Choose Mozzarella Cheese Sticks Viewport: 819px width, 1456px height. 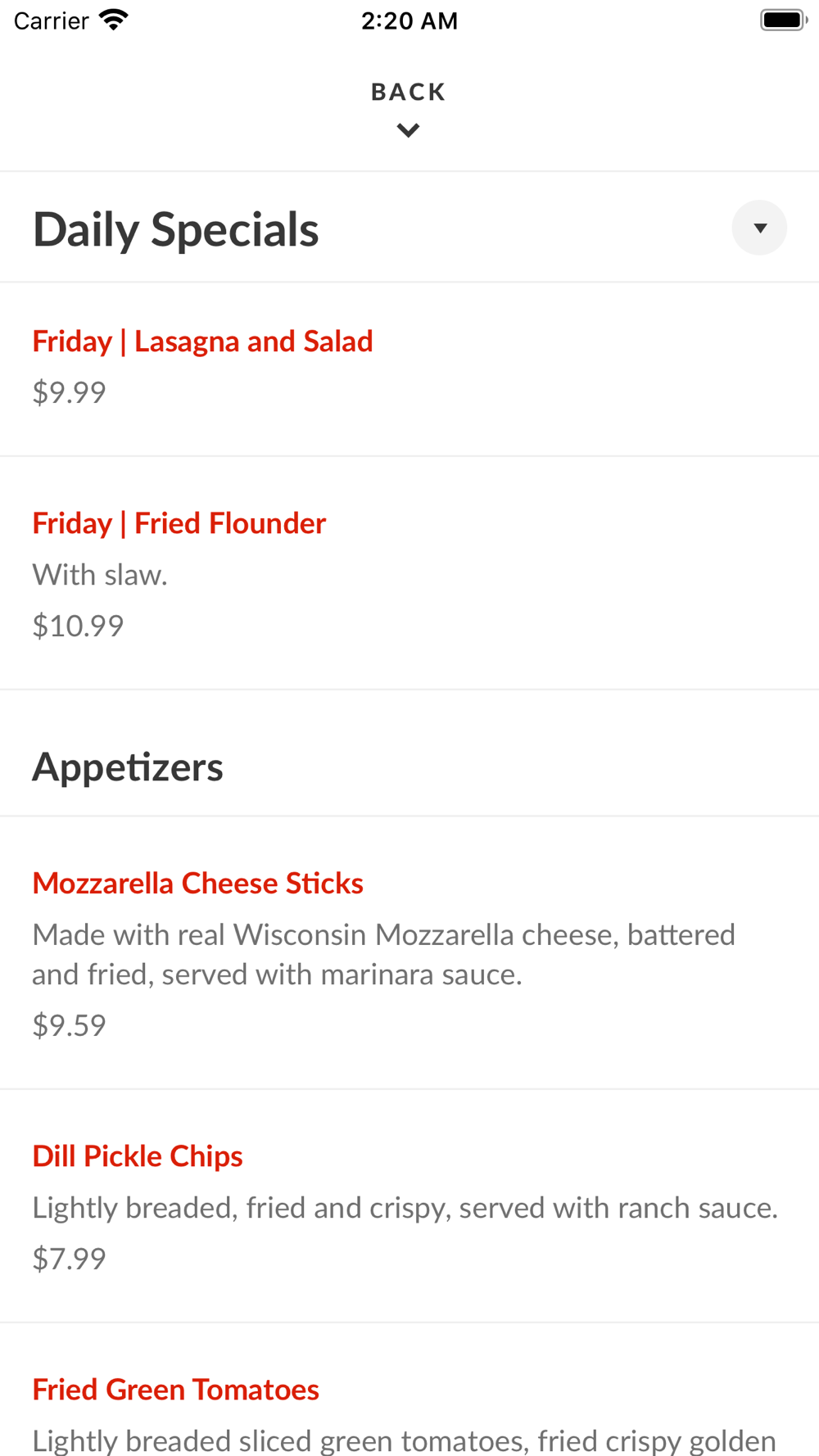[197, 884]
